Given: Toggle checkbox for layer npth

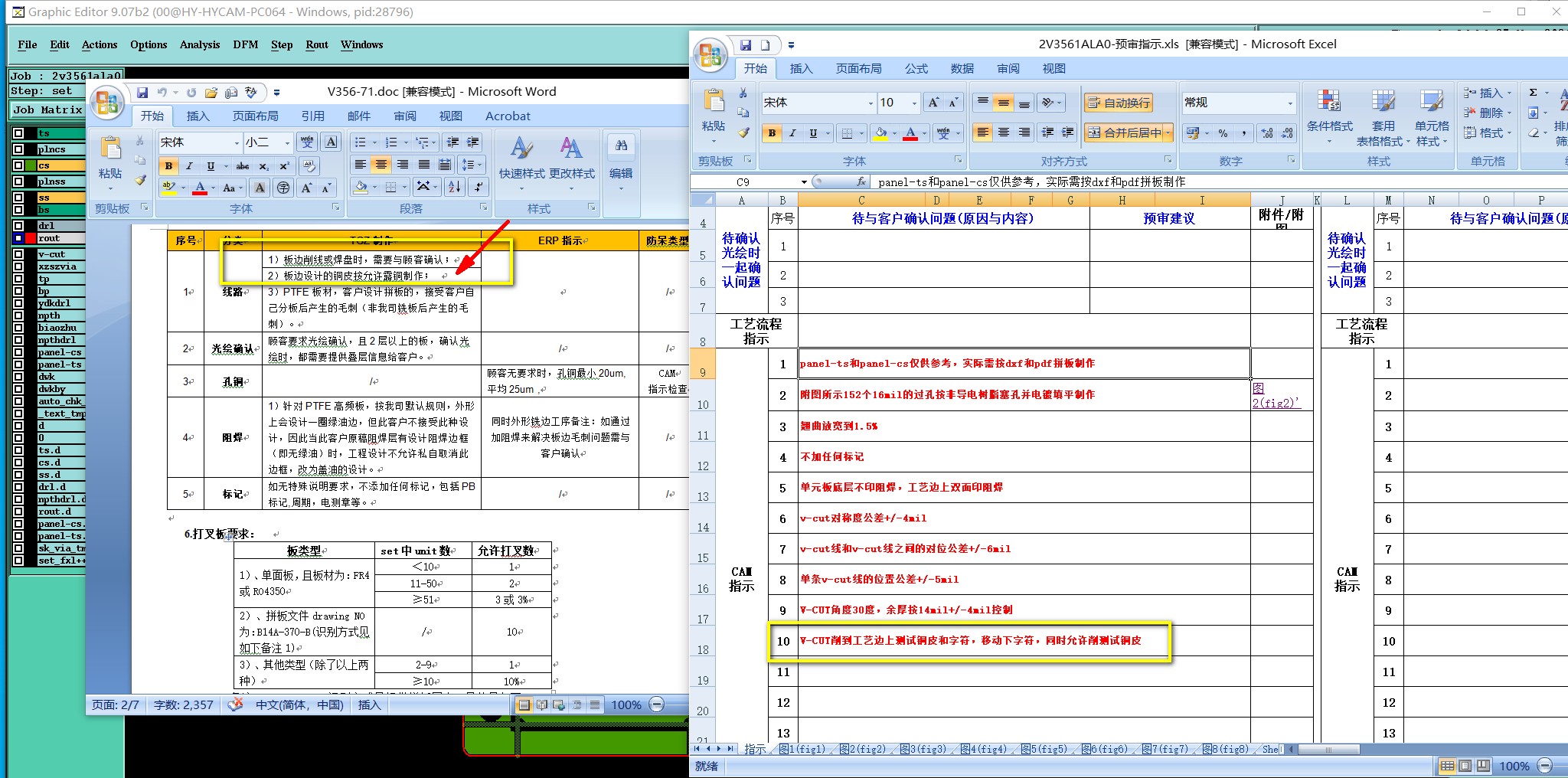Looking at the screenshot, I should 18,315.
